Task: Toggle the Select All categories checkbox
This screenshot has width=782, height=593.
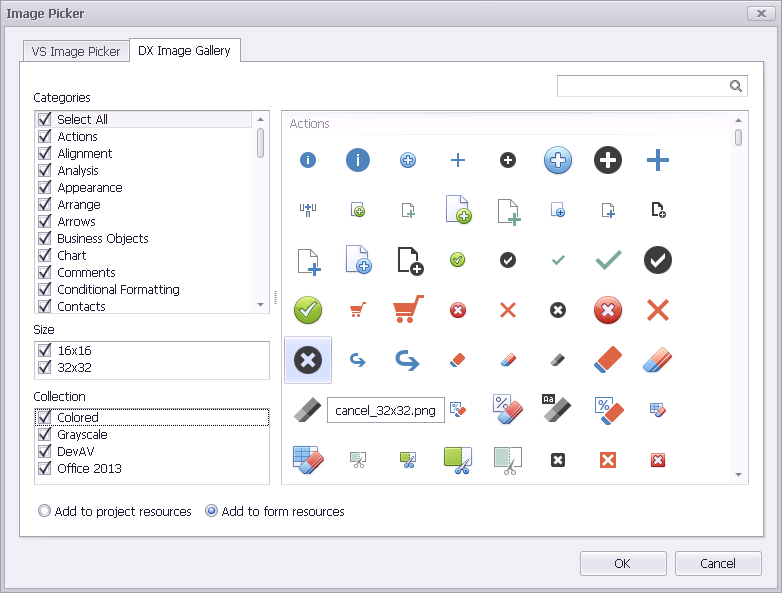Action: point(44,119)
